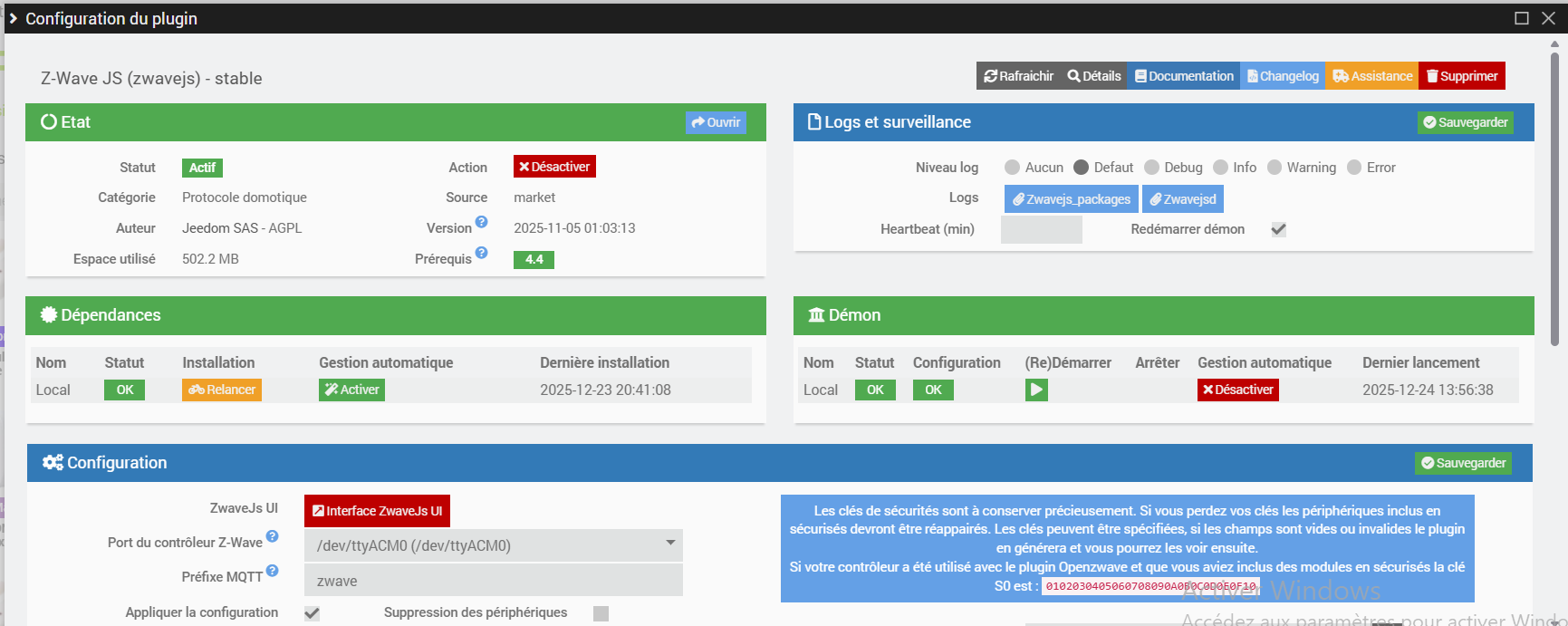View the Changelog
This screenshot has height=626, width=1568.
click(1283, 76)
